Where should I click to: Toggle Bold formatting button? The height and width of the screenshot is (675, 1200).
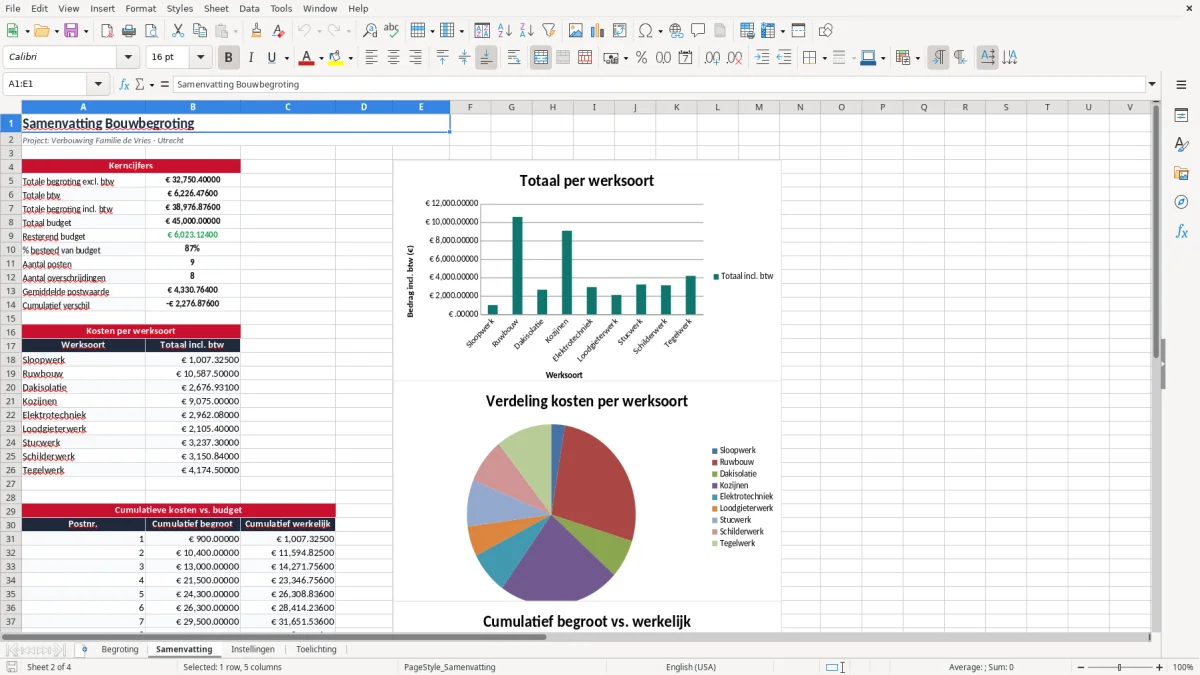coord(228,58)
